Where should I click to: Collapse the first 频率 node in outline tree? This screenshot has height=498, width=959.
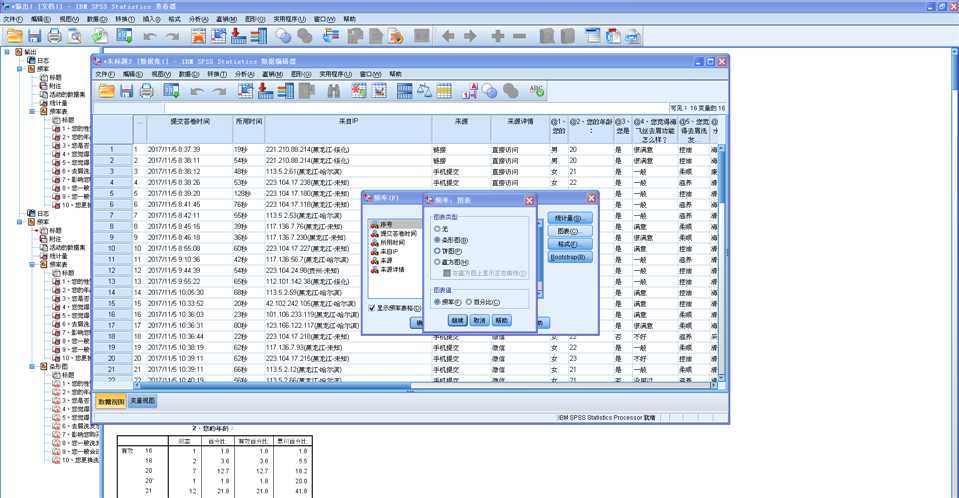tap(20, 69)
